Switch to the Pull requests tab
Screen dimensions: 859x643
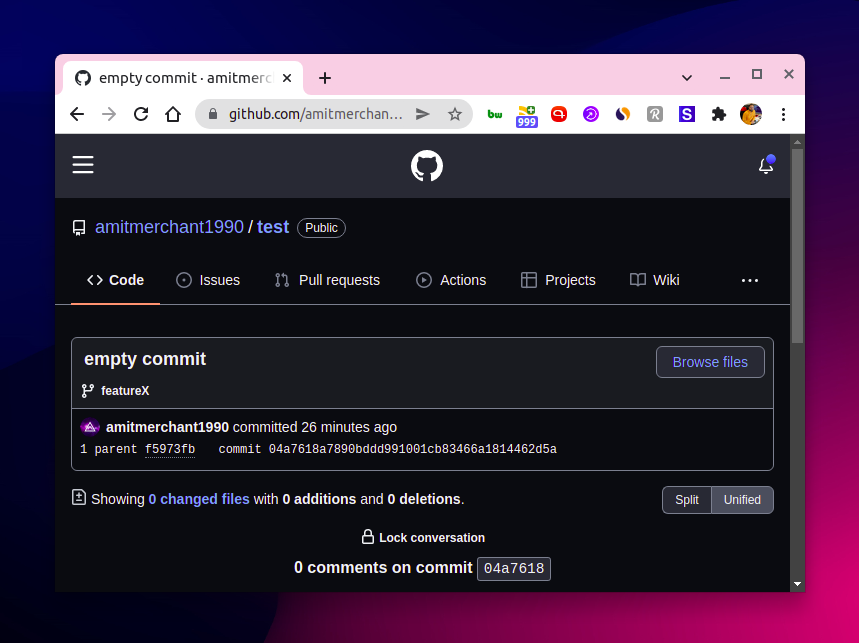pos(328,280)
